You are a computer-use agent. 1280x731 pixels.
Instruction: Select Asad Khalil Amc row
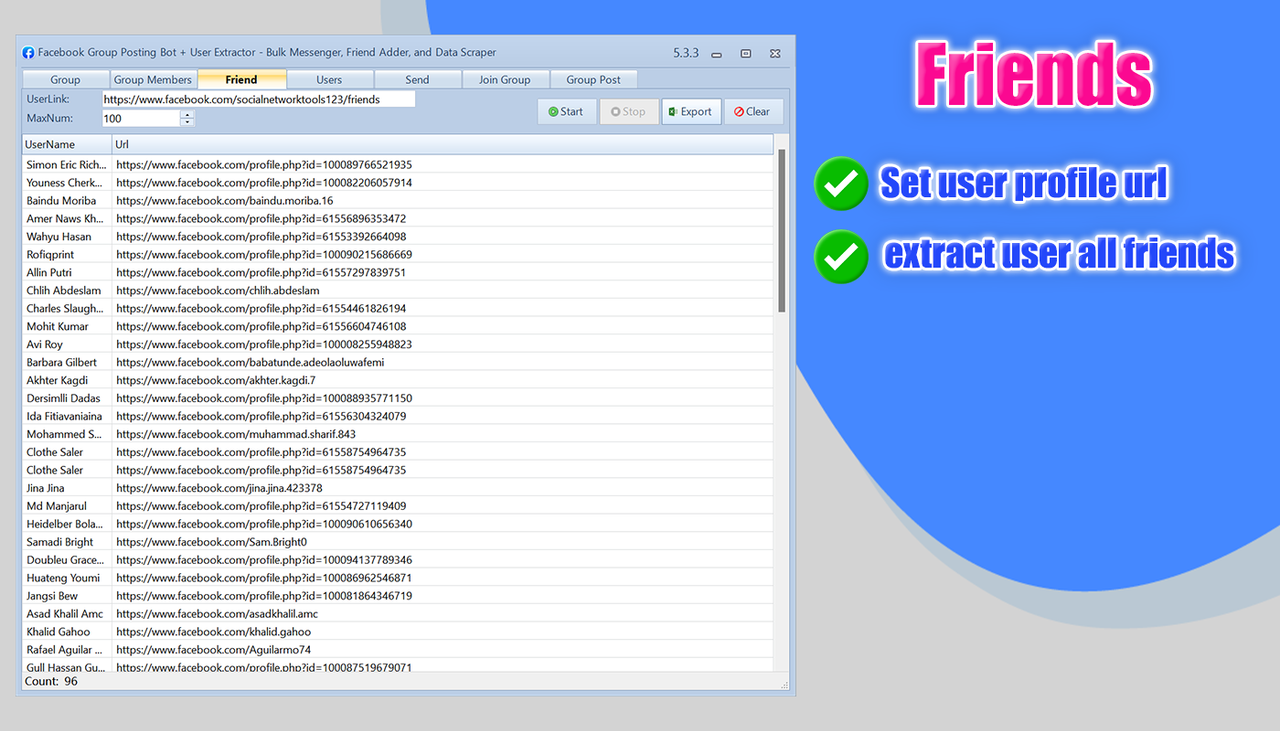(x=397, y=615)
